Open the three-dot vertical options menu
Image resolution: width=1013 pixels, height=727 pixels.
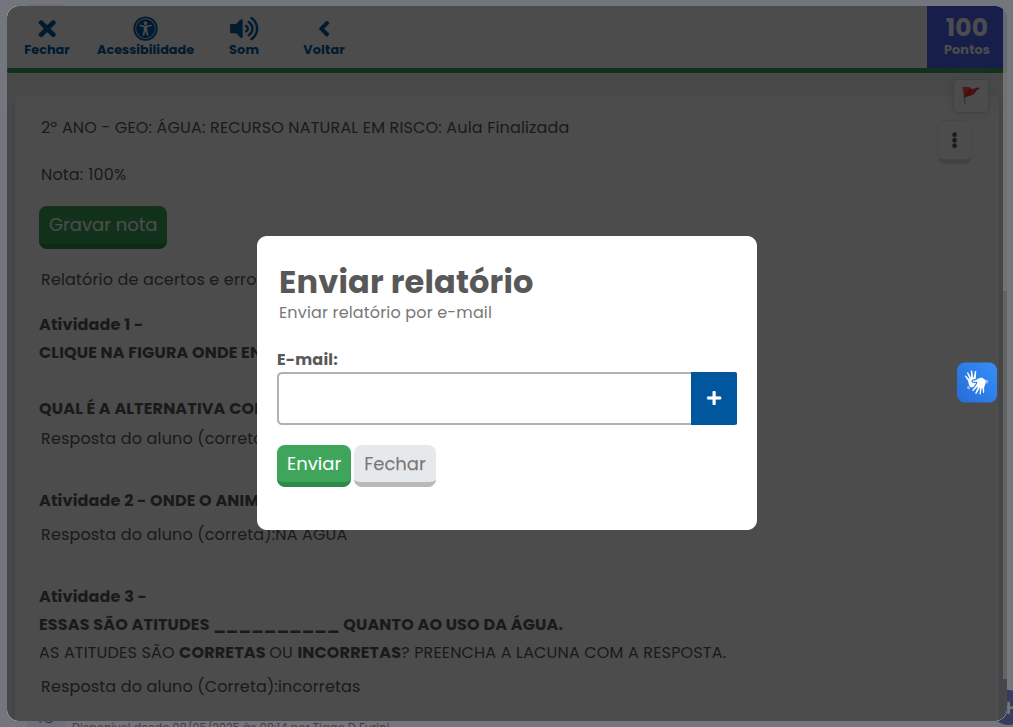coord(954,141)
